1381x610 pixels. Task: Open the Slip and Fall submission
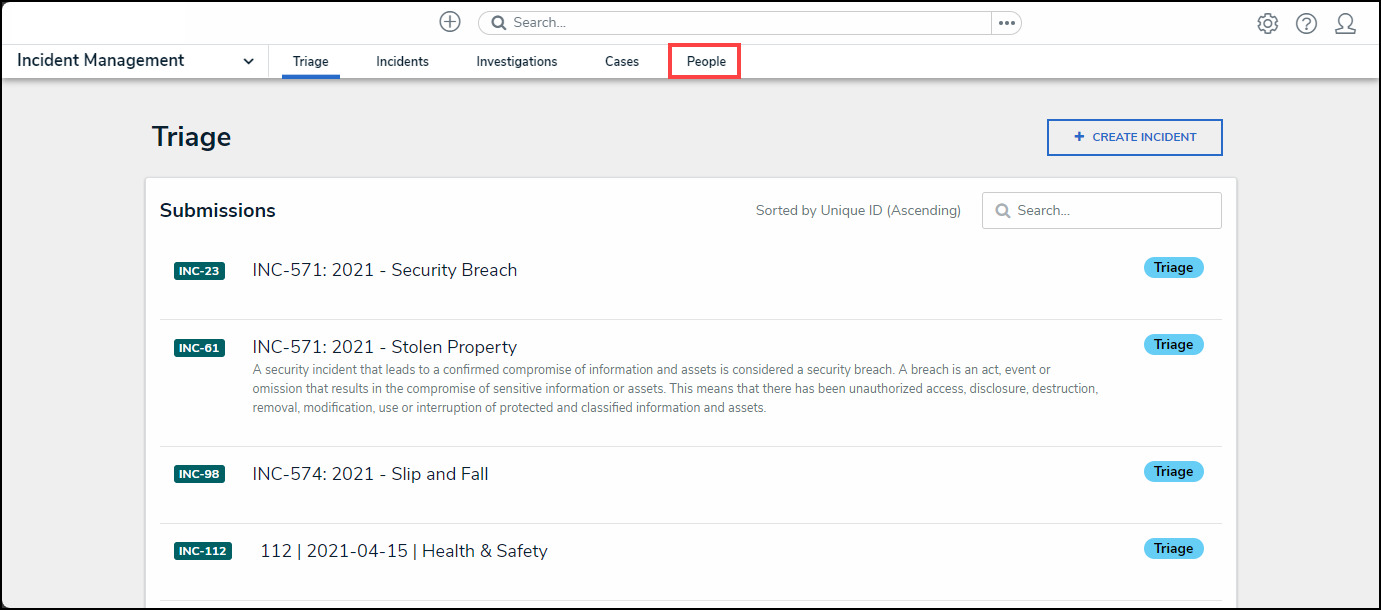pos(371,474)
